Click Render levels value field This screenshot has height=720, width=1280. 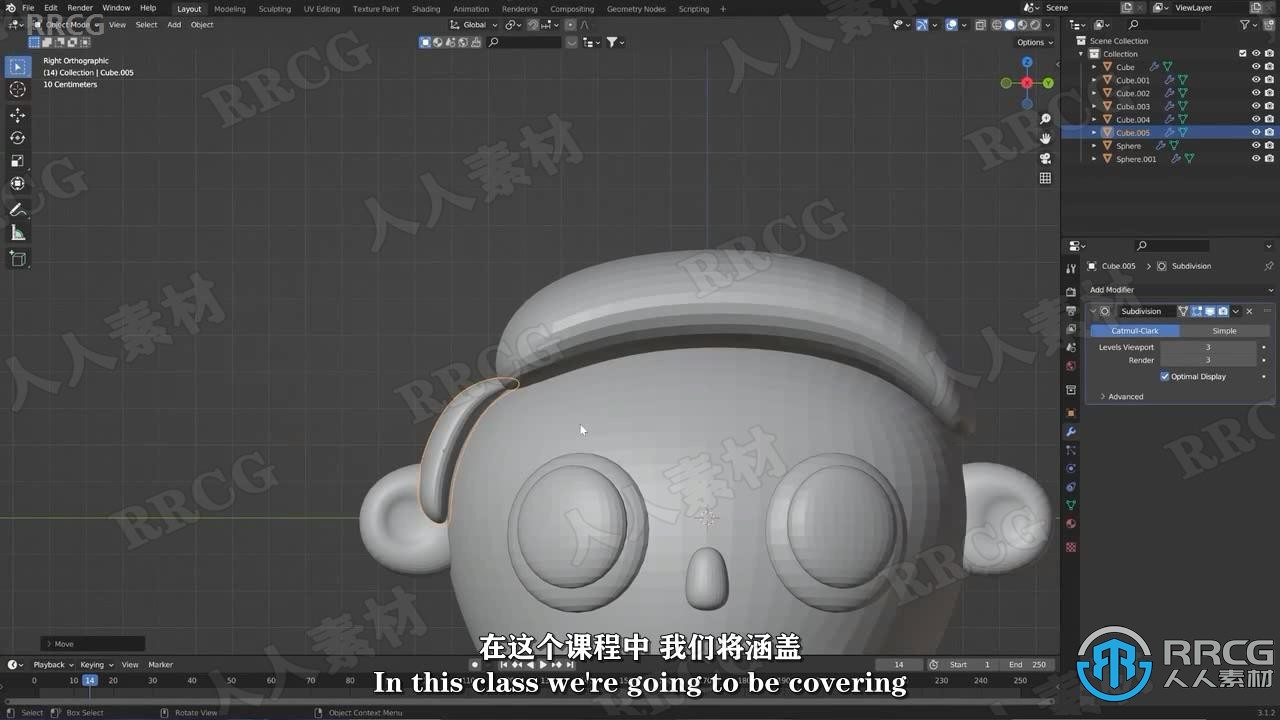(1208, 360)
